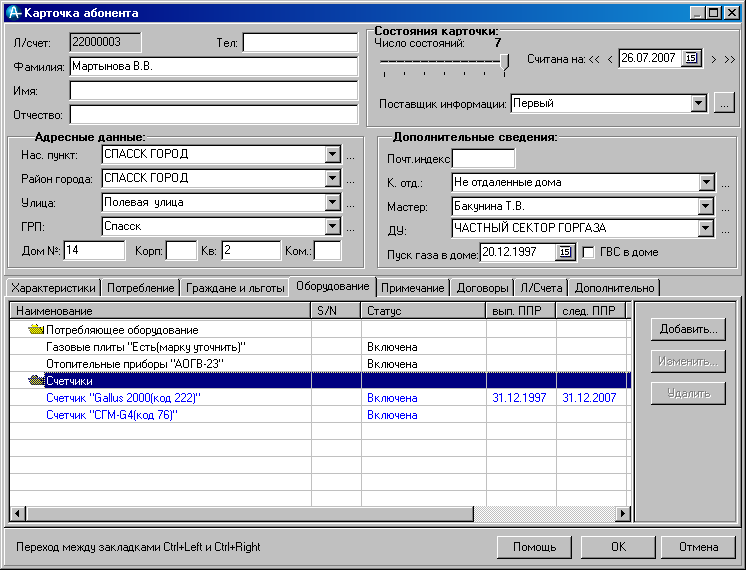This screenshot has height=570, width=746.
Task: Switch to the Потребление tab
Action: pyautogui.click(x=141, y=288)
